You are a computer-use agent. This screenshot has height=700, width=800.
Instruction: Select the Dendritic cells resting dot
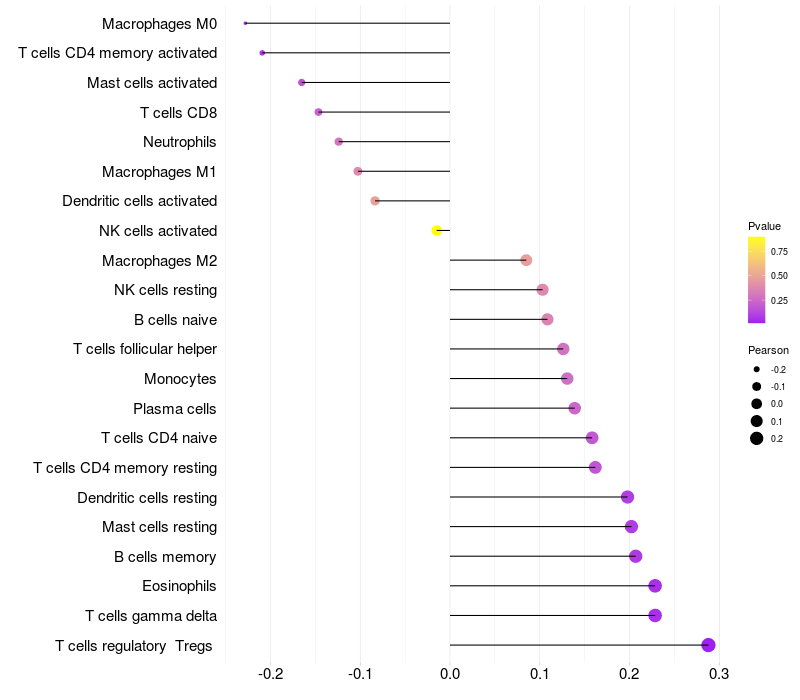628,497
